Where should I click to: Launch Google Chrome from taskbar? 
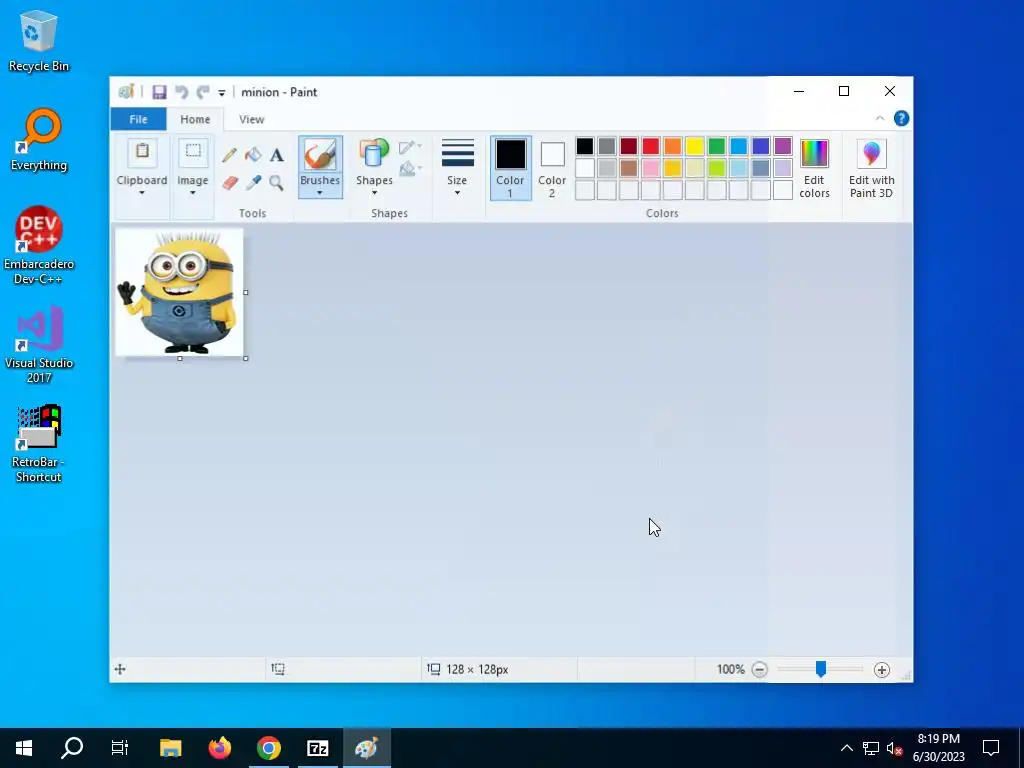click(x=268, y=748)
